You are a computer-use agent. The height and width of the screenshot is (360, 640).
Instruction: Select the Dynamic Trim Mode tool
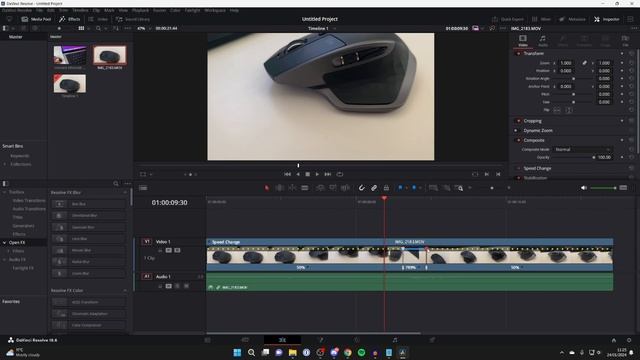click(292, 188)
